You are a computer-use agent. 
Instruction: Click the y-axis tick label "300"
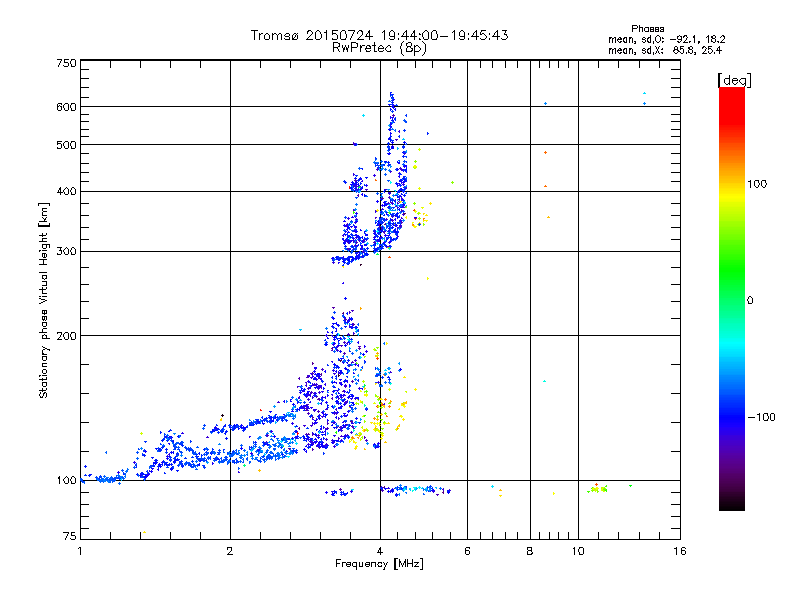66,252
